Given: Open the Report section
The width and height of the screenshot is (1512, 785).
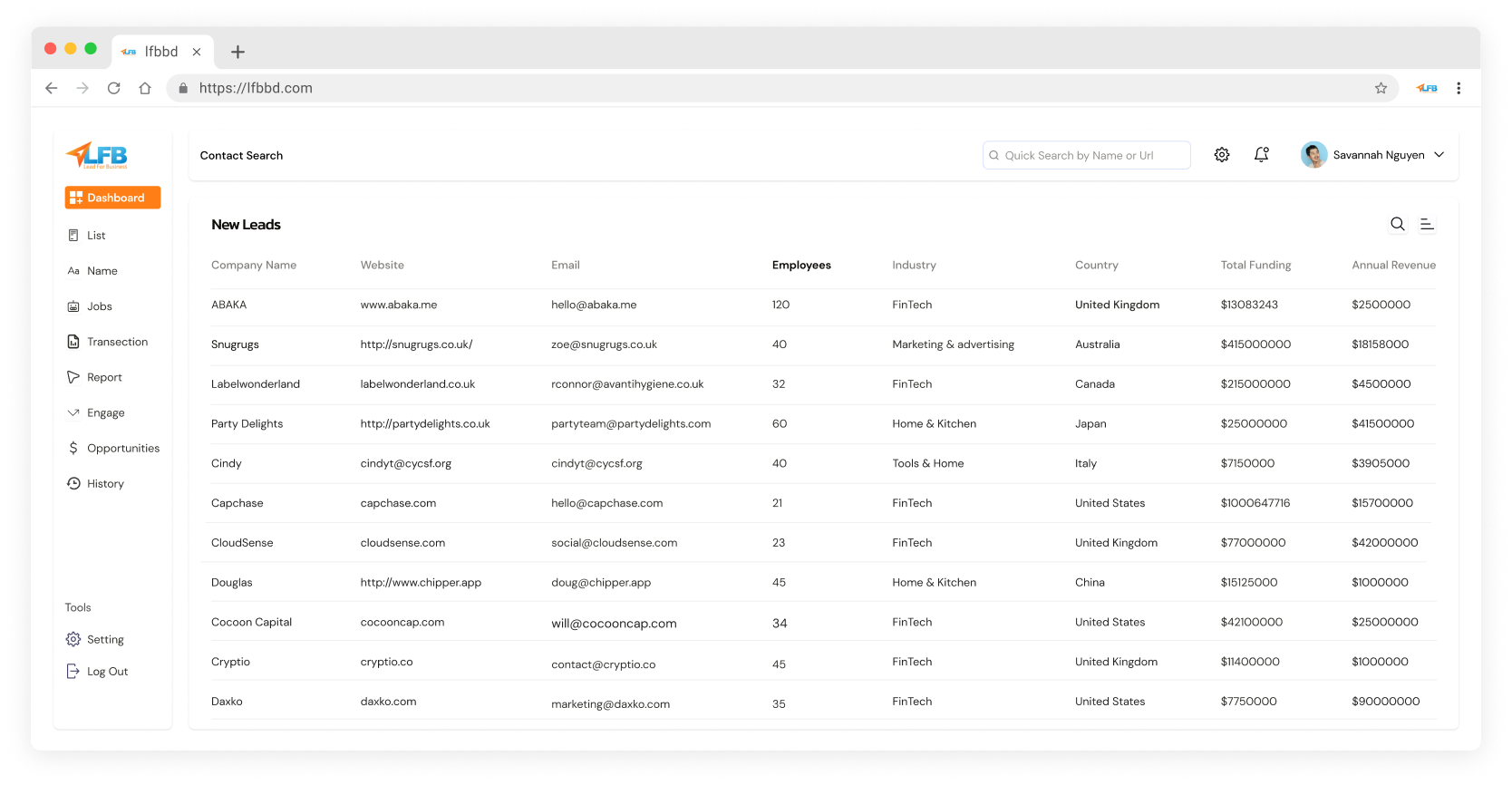Looking at the screenshot, I should [104, 377].
